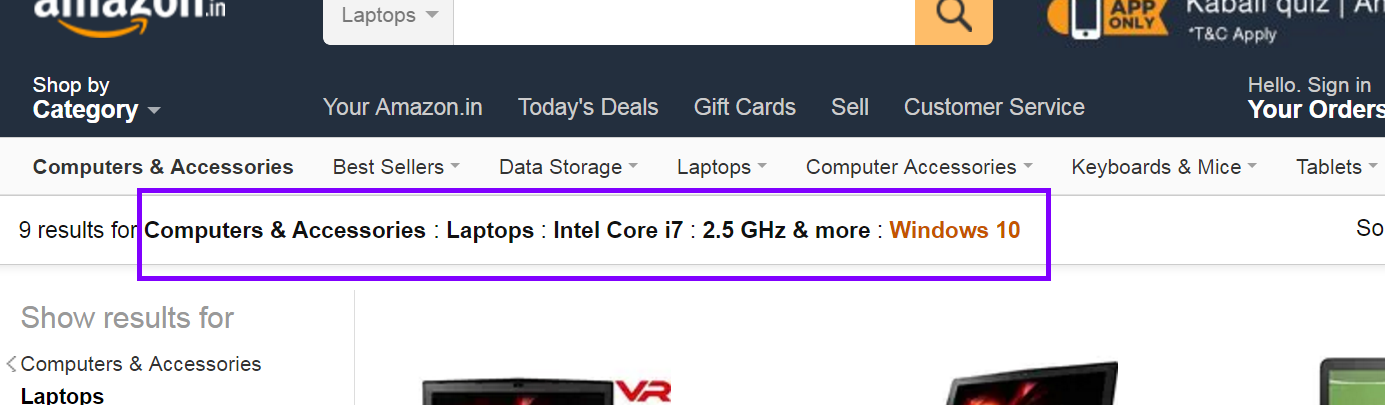The width and height of the screenshot is (1385, 405).
Task: Open the Data Storage submenu
Action: (x=569, y=167)
